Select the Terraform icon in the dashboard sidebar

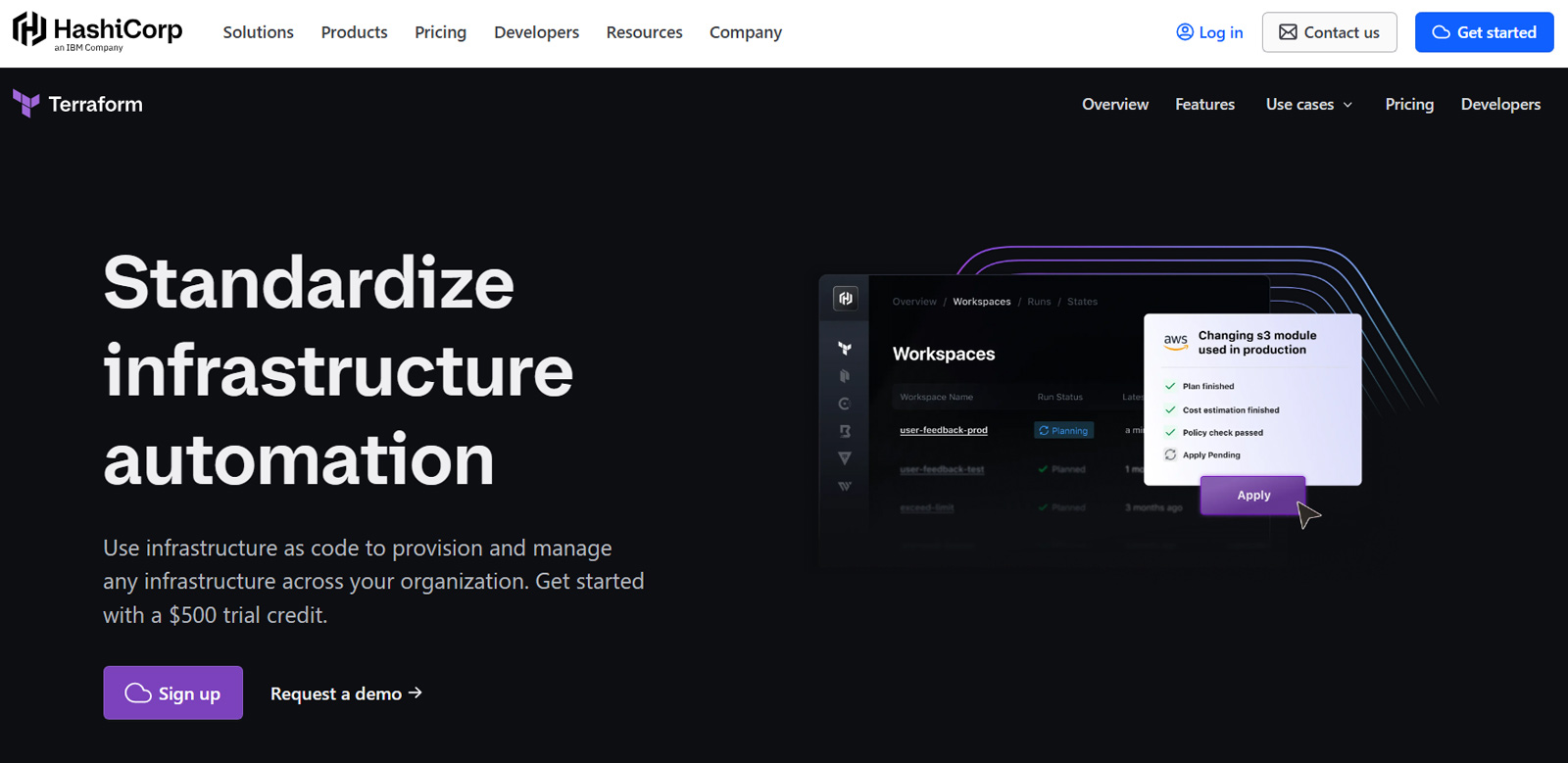845,349
